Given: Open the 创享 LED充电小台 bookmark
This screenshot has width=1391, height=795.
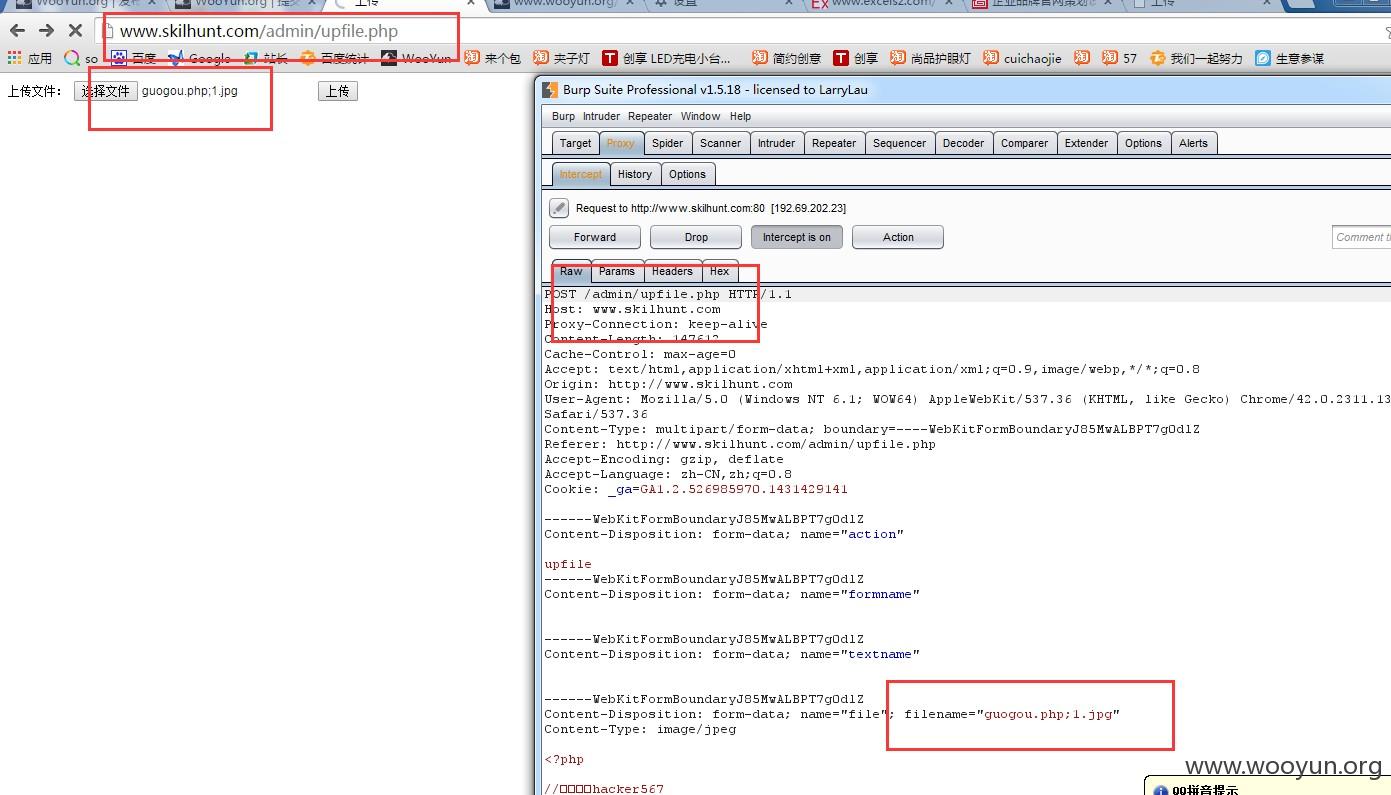Looking at the screenshot, I should click(667, 58).
